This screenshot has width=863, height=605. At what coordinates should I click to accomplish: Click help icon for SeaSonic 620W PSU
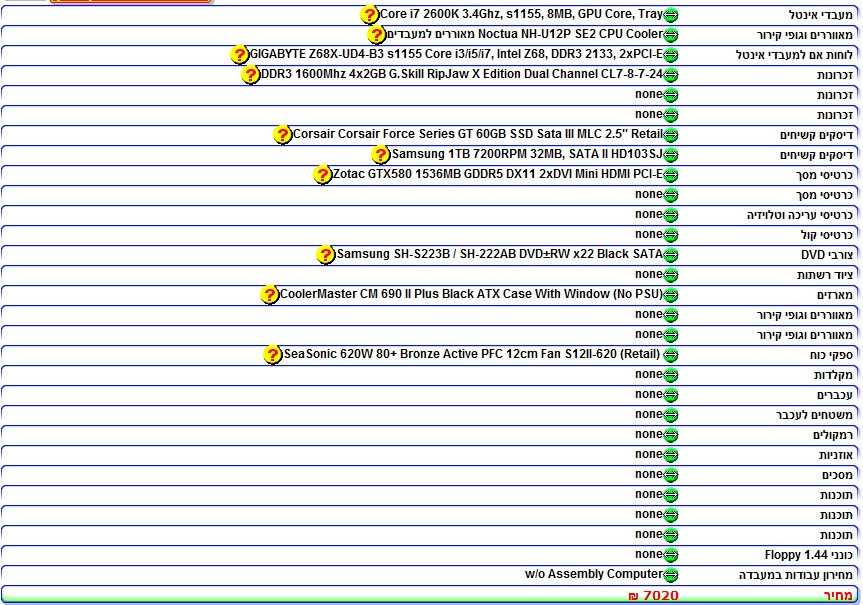point(273,355)
